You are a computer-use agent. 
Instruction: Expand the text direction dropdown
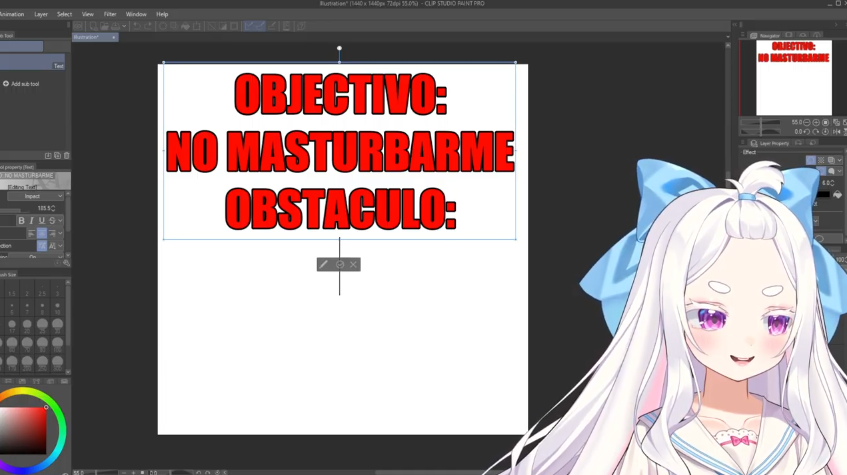(x=60, y=246)
